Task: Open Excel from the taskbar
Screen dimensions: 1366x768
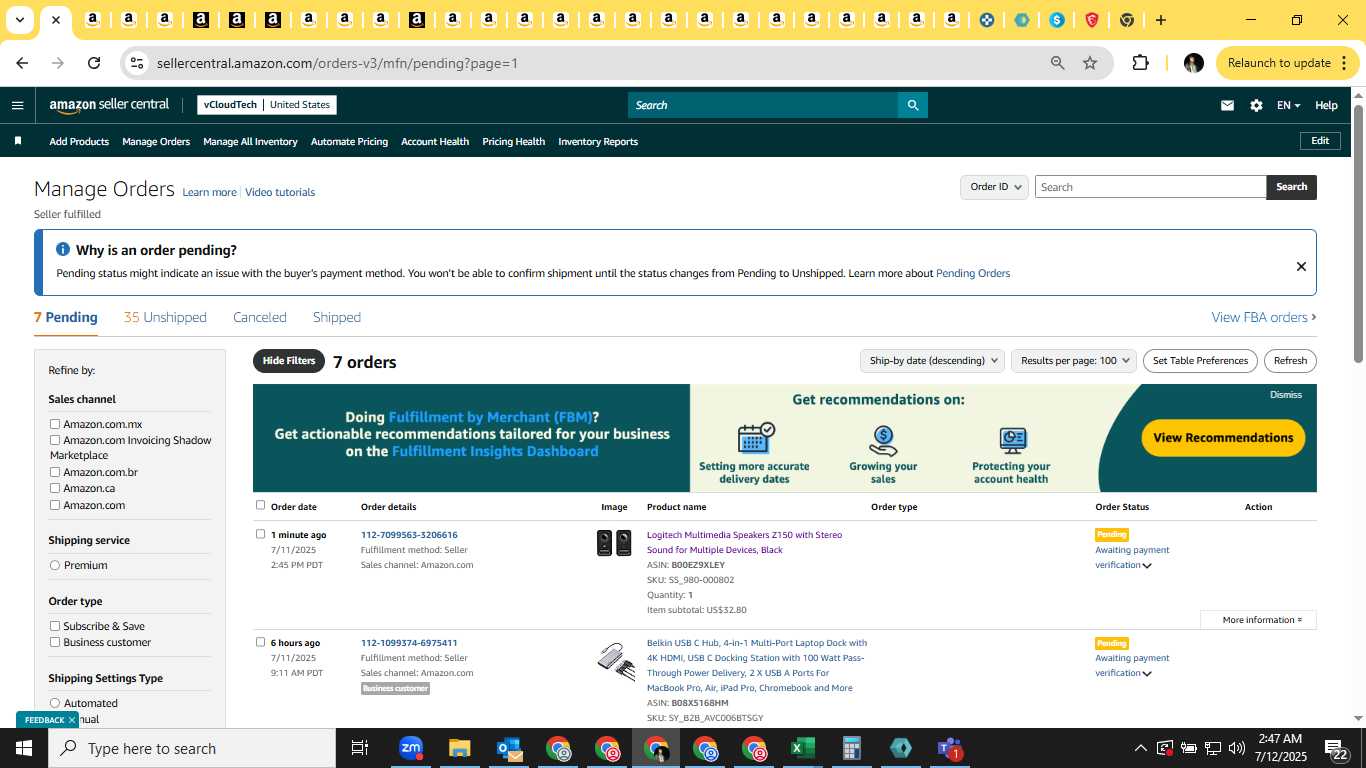Action: 803,748
